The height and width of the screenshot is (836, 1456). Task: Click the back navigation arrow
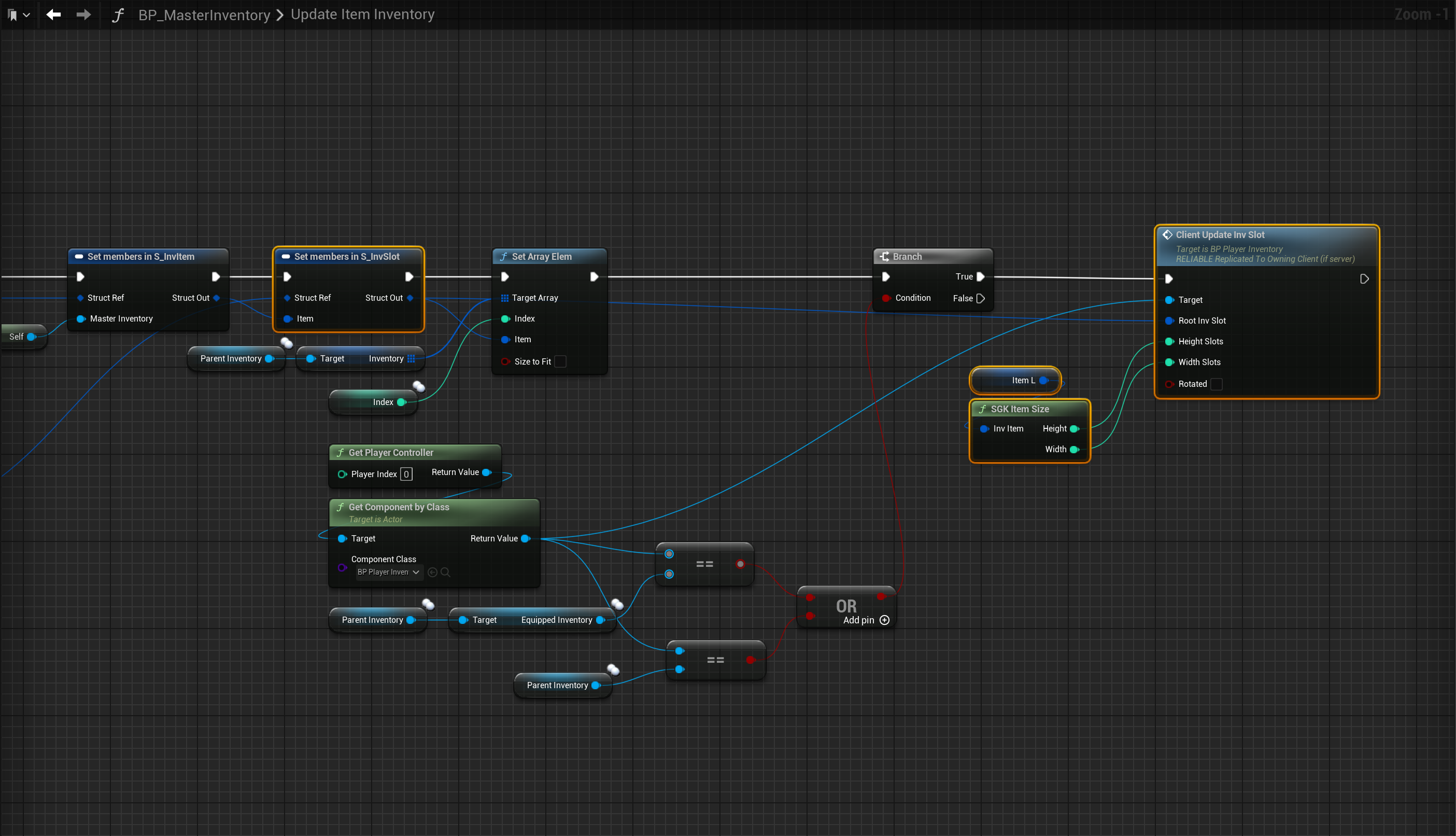pos(53,15)
